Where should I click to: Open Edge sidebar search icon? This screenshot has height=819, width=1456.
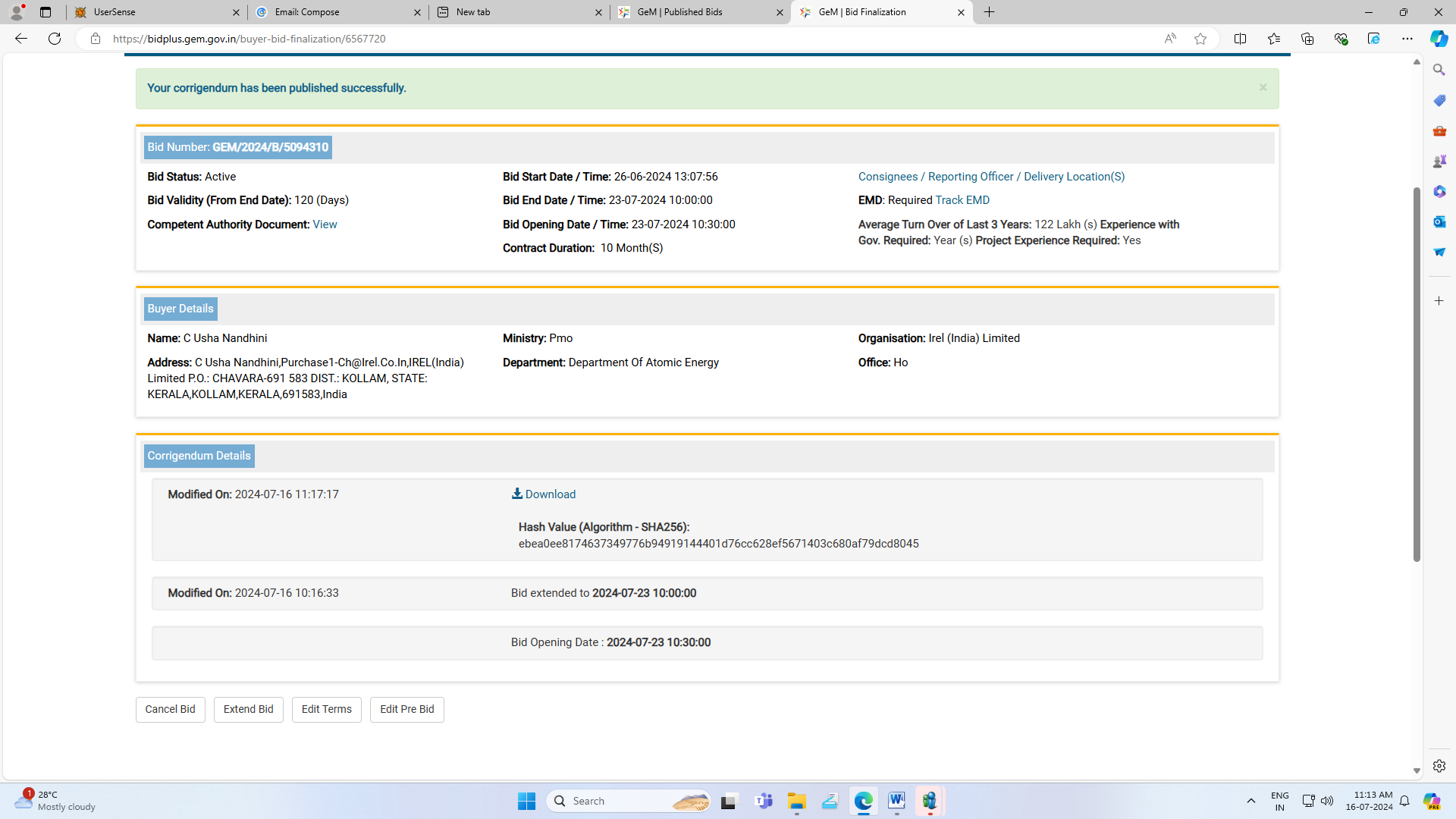tap(1439, 70)
